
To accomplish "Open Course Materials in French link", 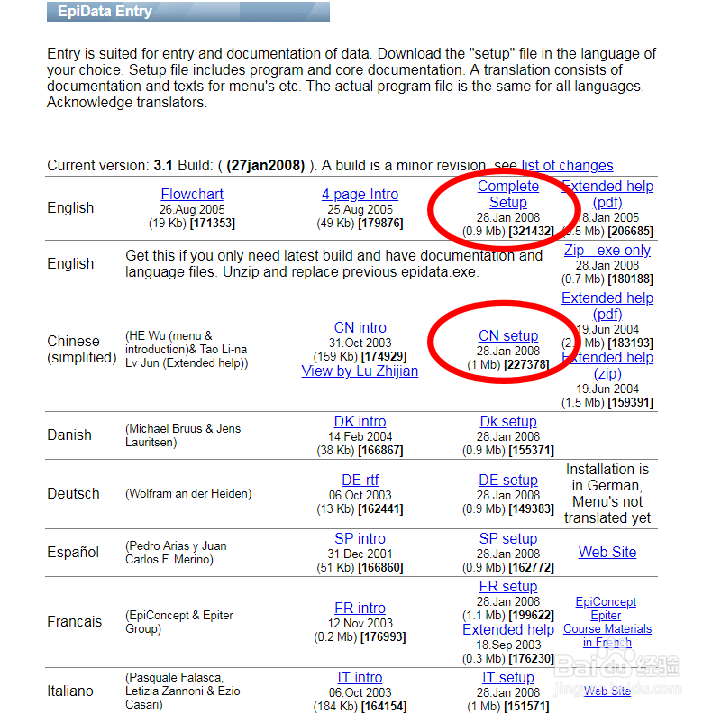I will (x=607, y=635).
